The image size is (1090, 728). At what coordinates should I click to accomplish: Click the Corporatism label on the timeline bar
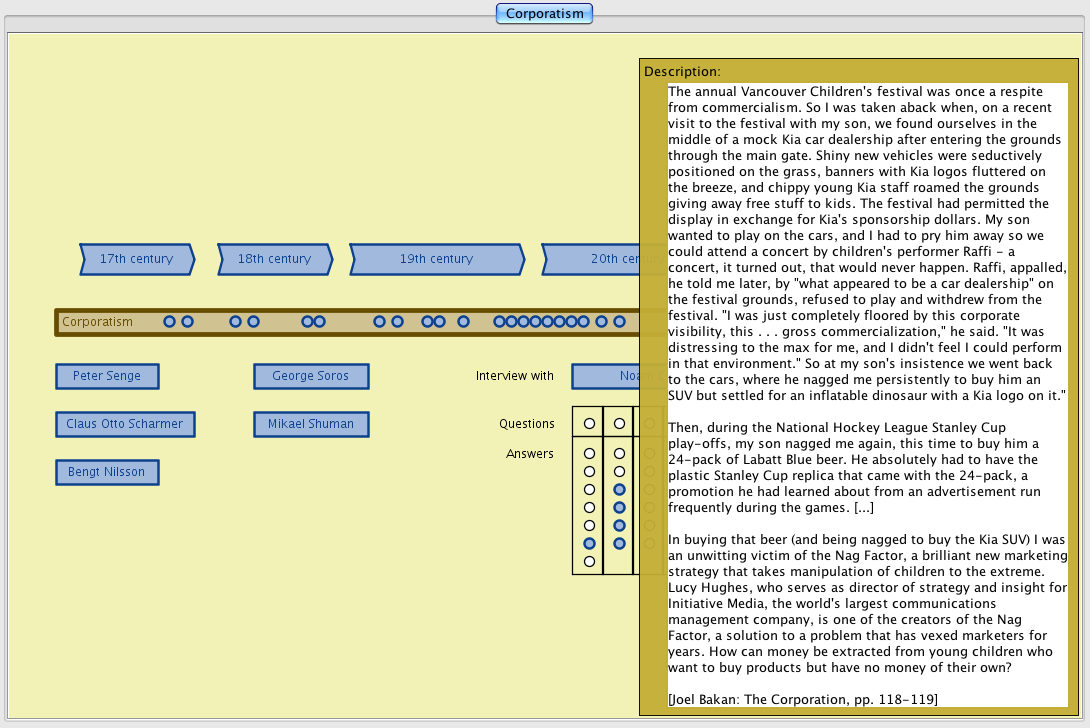click(x=97, y=322)
